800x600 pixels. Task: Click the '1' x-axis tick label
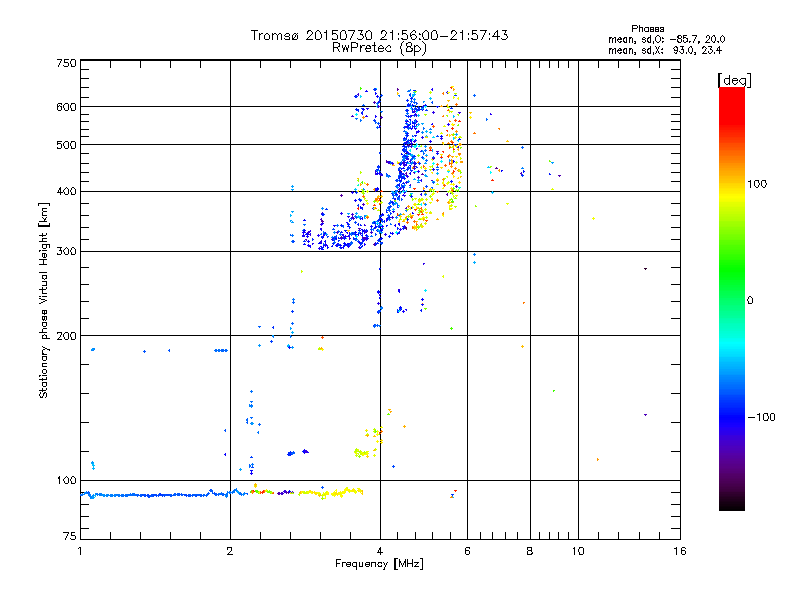click(x=80, y=551)
